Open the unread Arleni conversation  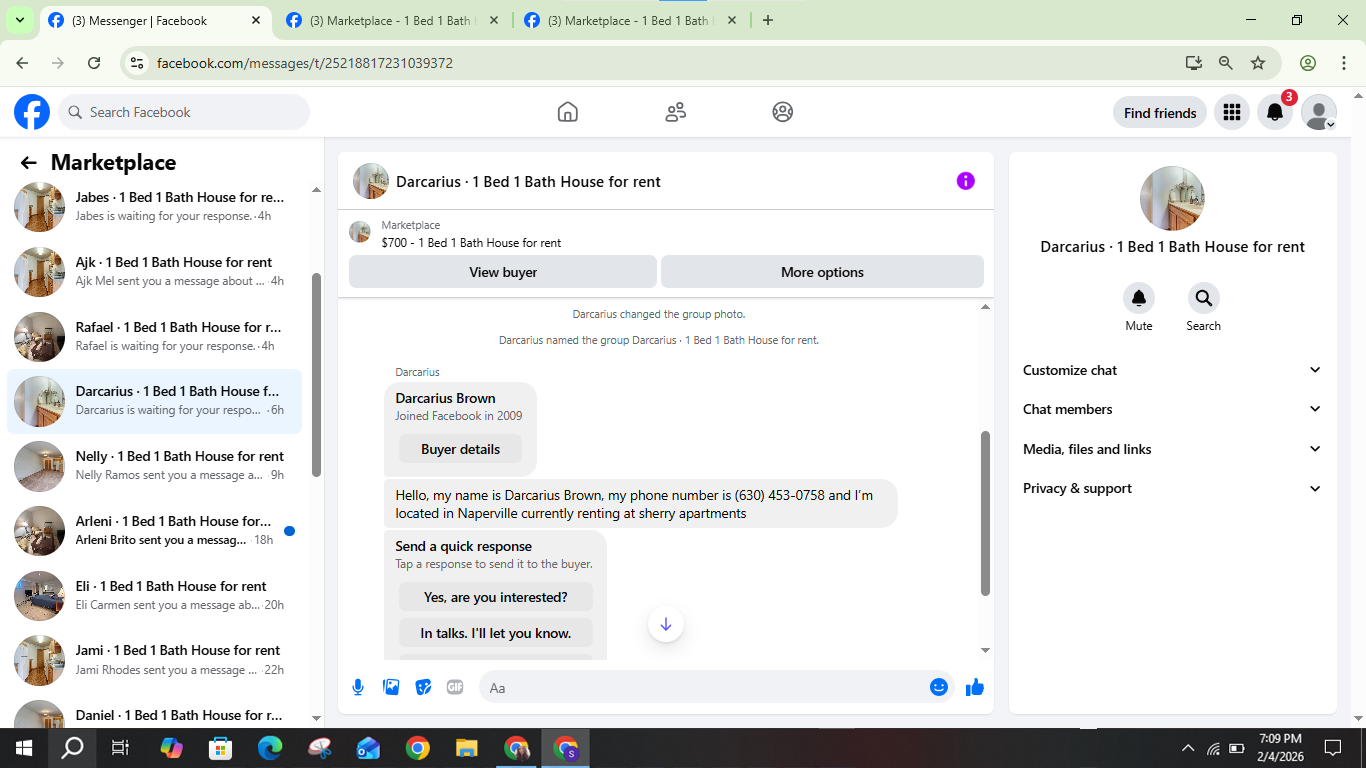[x=154, y=530]
